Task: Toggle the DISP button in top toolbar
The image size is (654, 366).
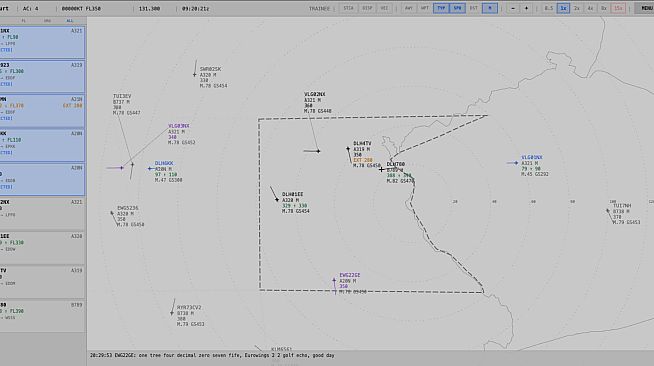Action: pos(367,8)
